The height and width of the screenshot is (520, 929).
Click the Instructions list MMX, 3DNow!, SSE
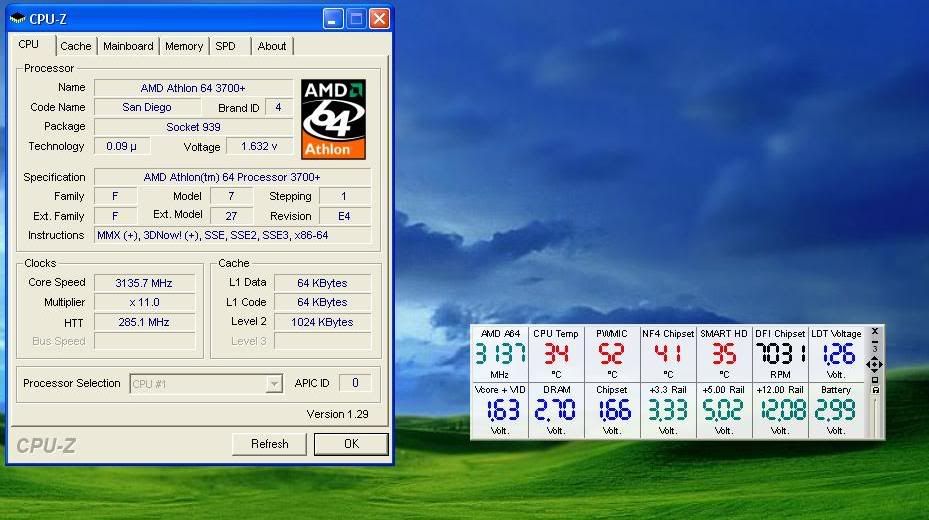(x=232, y=235)
